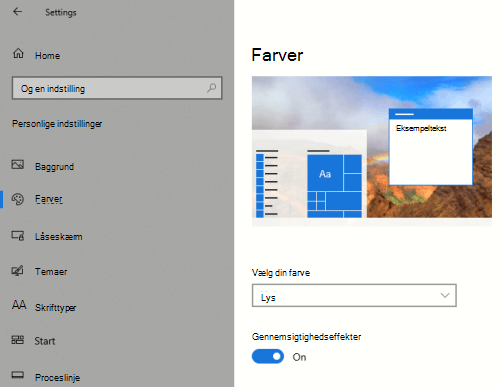Click the Settings window title text
The height and width of the screenshot is (387, 500).
pyautogui.click(x=61, y=13)
